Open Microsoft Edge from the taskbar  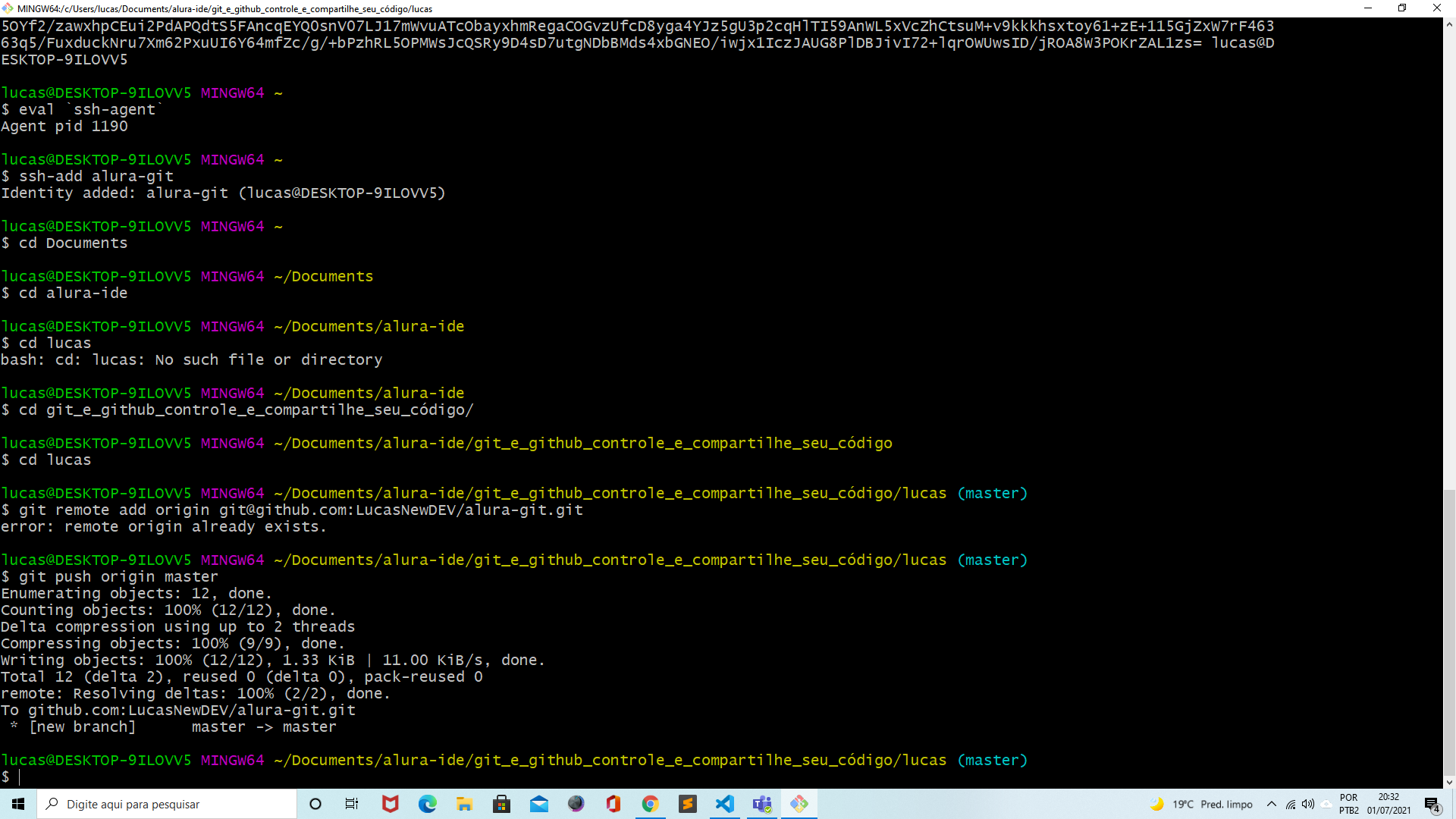(427, 804)
